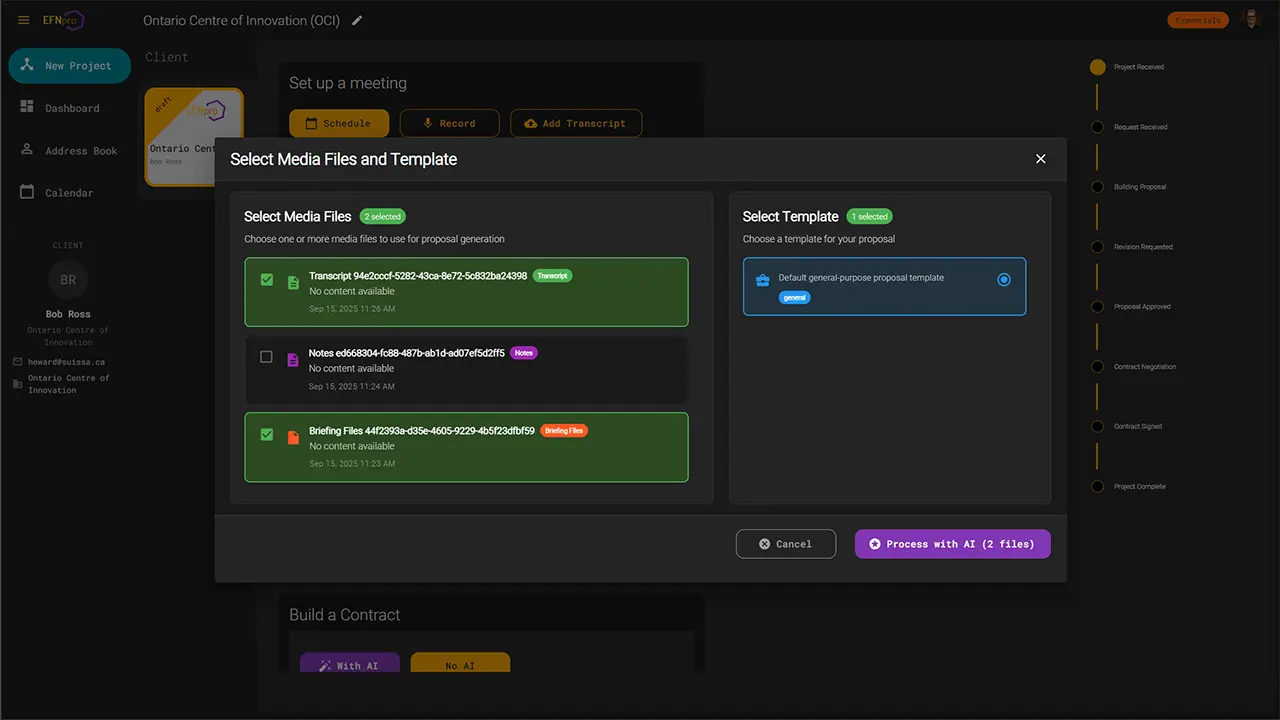Check the Notes file checkbox
This screenshot has width=1280, height=720.
coord(266,357)
